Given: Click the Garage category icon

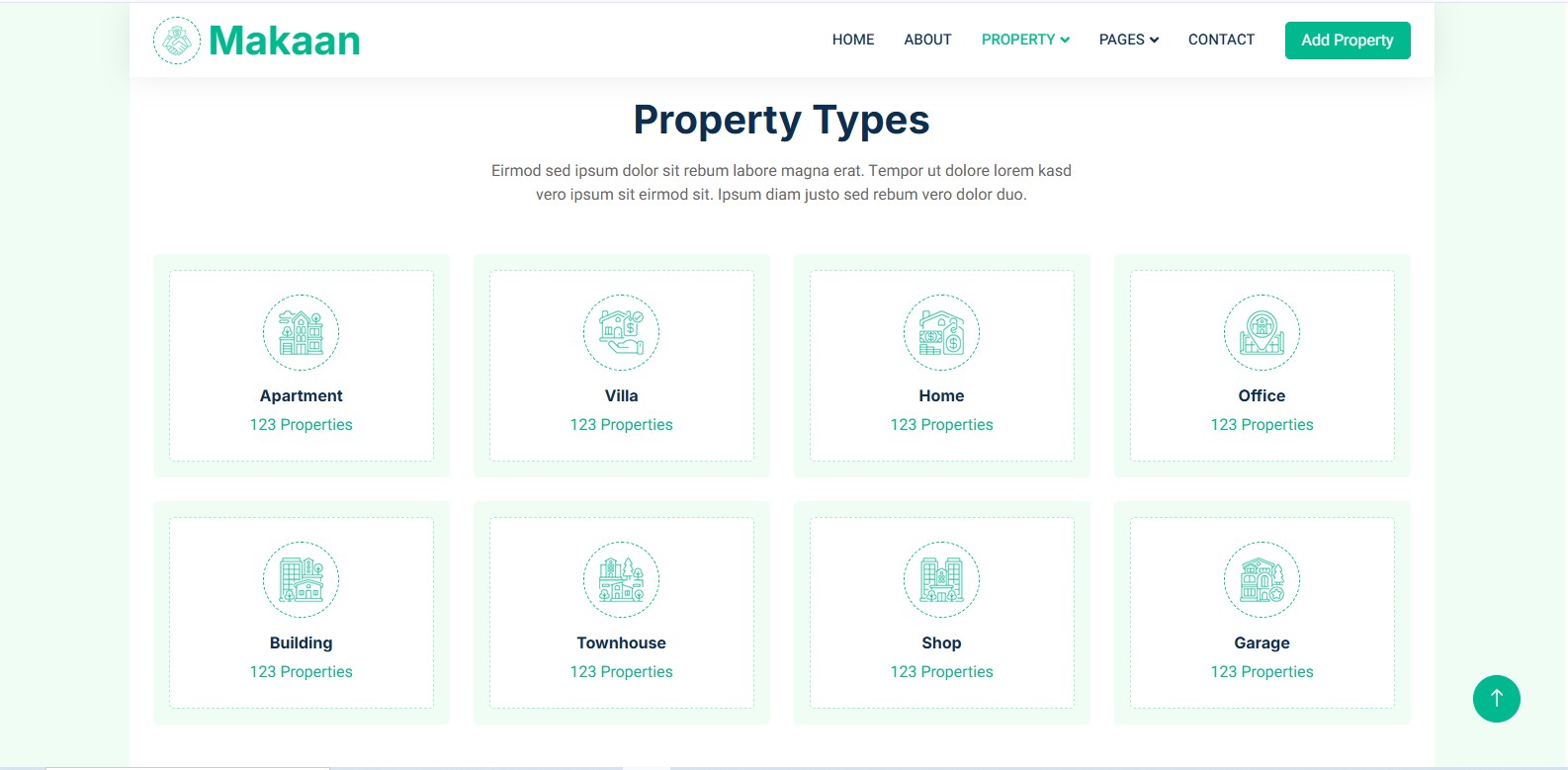Looking at the screenshot, I should [1262, 579].
